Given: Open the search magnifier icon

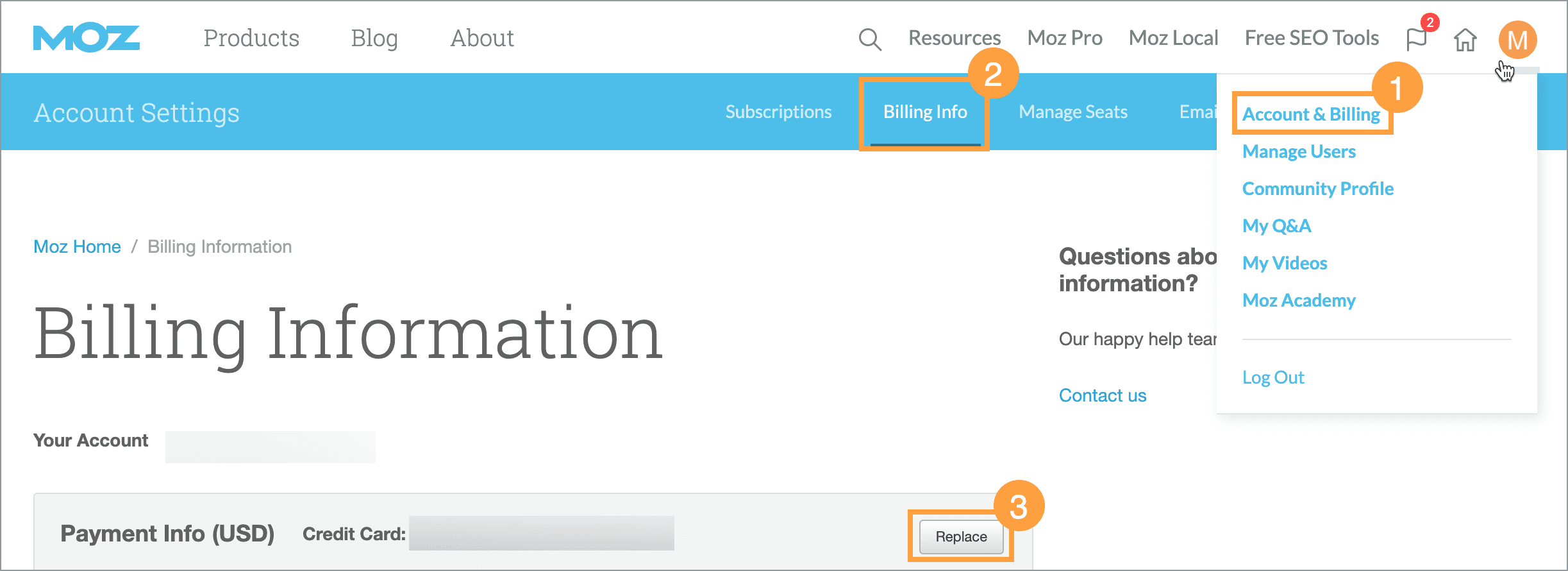Looking at the screenshot, I should click(869, 39).
